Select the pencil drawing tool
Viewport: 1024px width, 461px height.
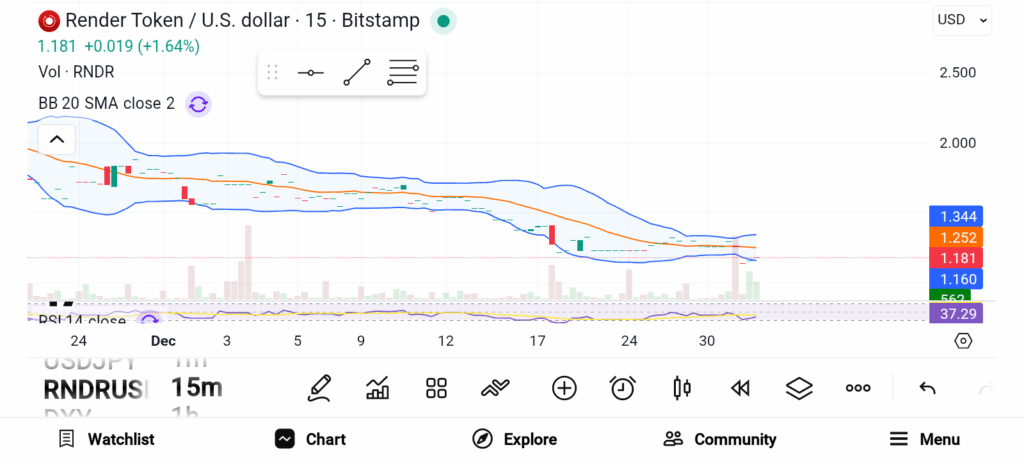pyautogui.click(x=320, y=387)
